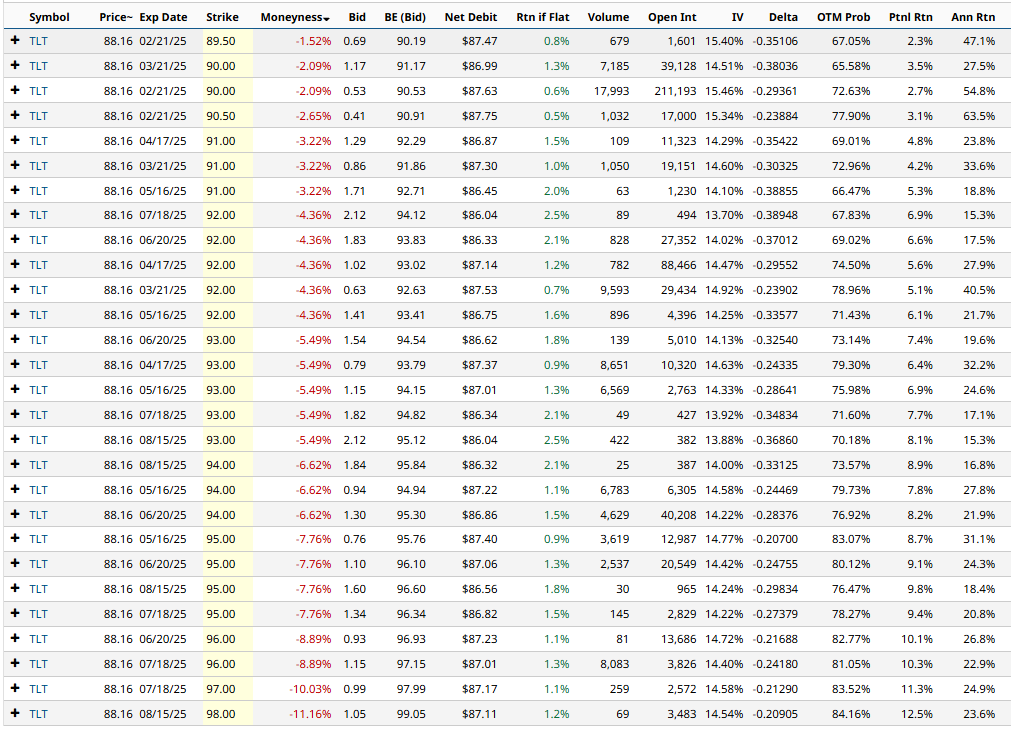This screenshot has width=1011, height=731.
Task: Click open interest value 88,466
Action: (x=678, y=265)
